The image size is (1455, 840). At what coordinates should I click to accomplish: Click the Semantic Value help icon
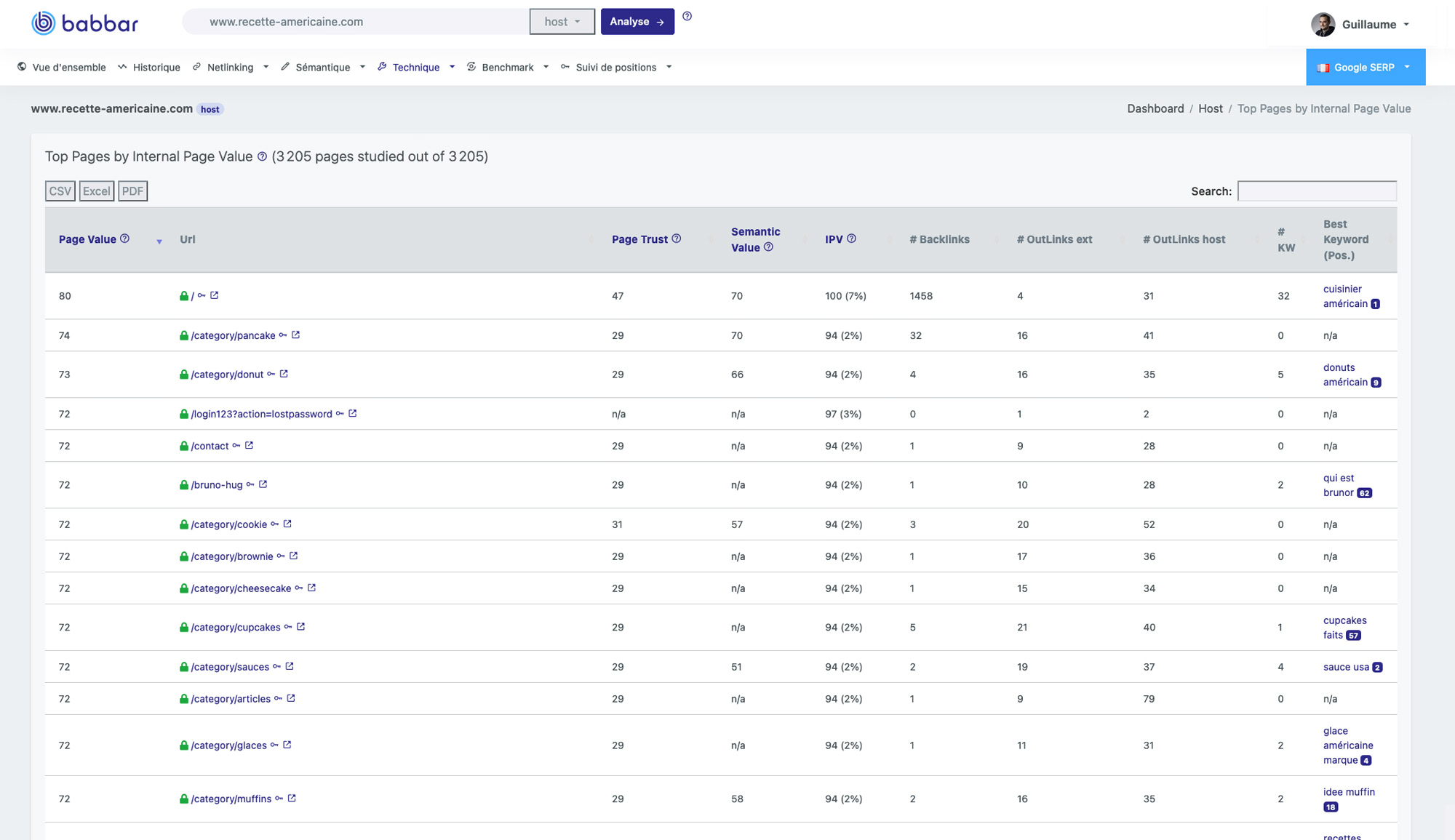pyautogui.click(x=768, y=247)
